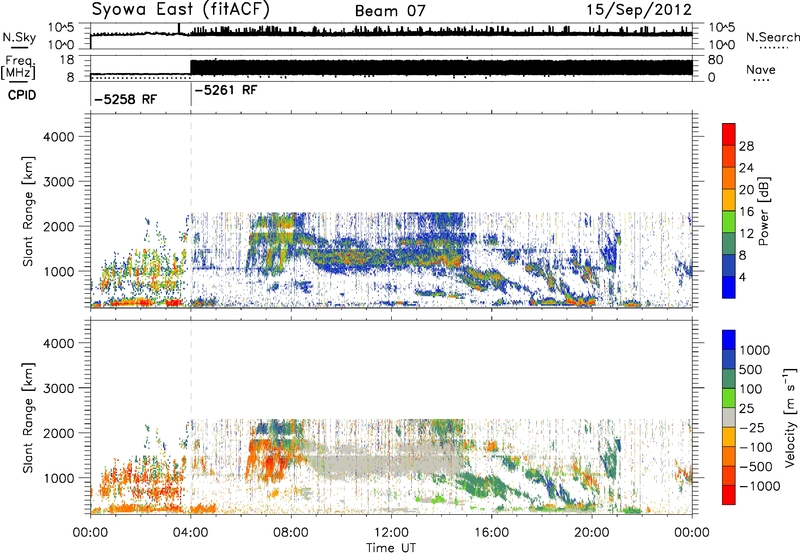800x554 pixels.
Task: Click the '24' tick on Power colorbar
Action: coord(746,168)
